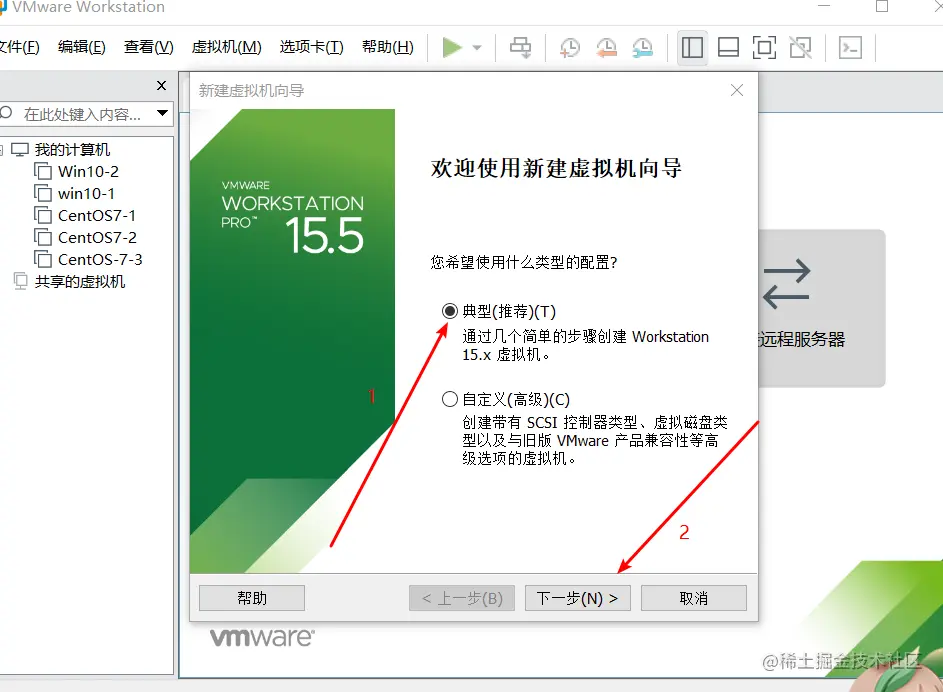Viewport: 943px width, 692px height.
Task: Click the Unity mode icon
Action: [800, 47]
